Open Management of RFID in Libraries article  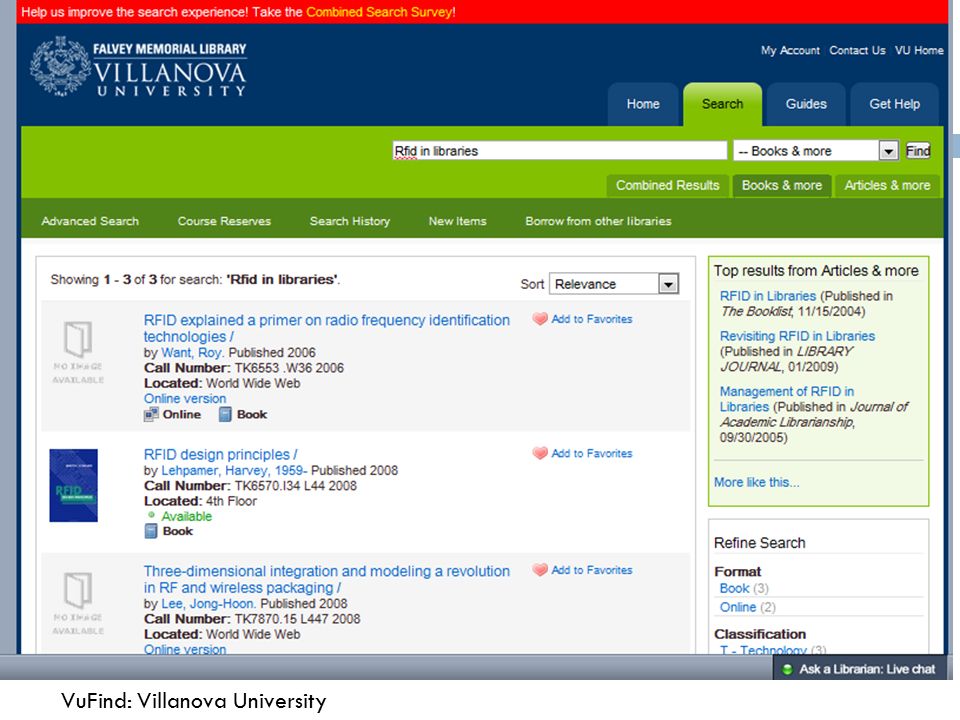(787, 399)
